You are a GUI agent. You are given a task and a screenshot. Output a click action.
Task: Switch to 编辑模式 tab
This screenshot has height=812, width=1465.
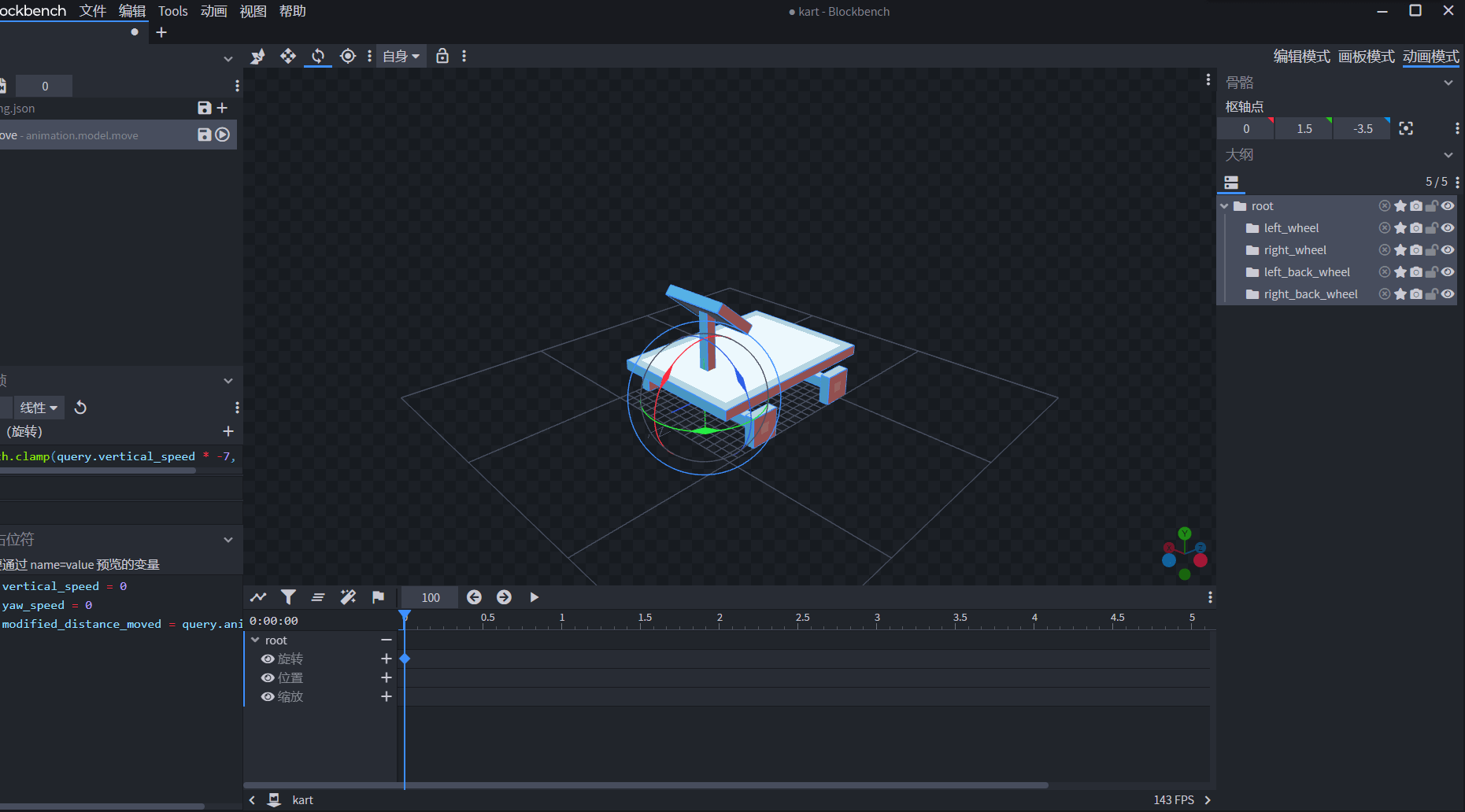[1301, 57]
